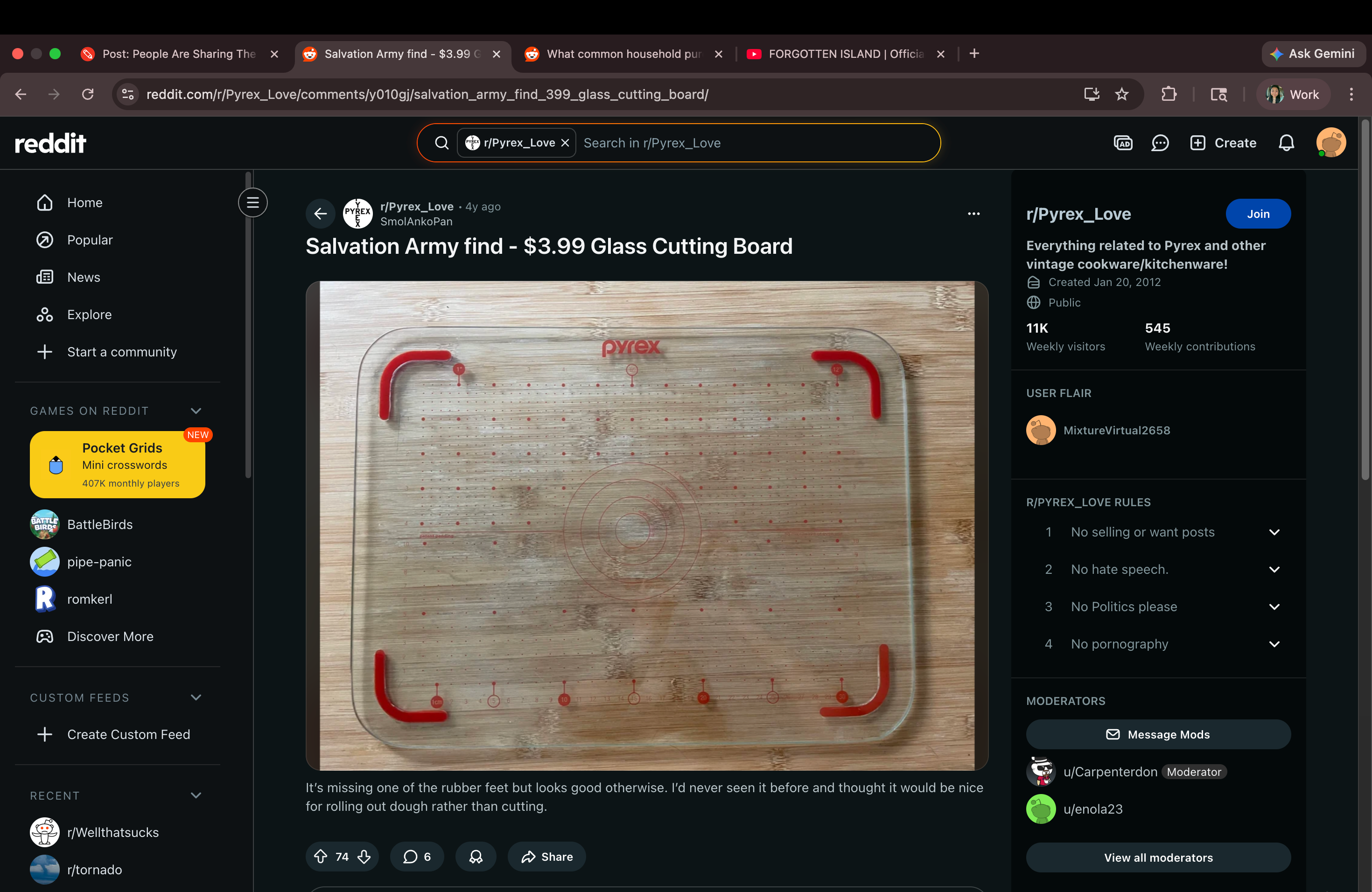Switch to the People Are Sharing tab

[179, 54]
